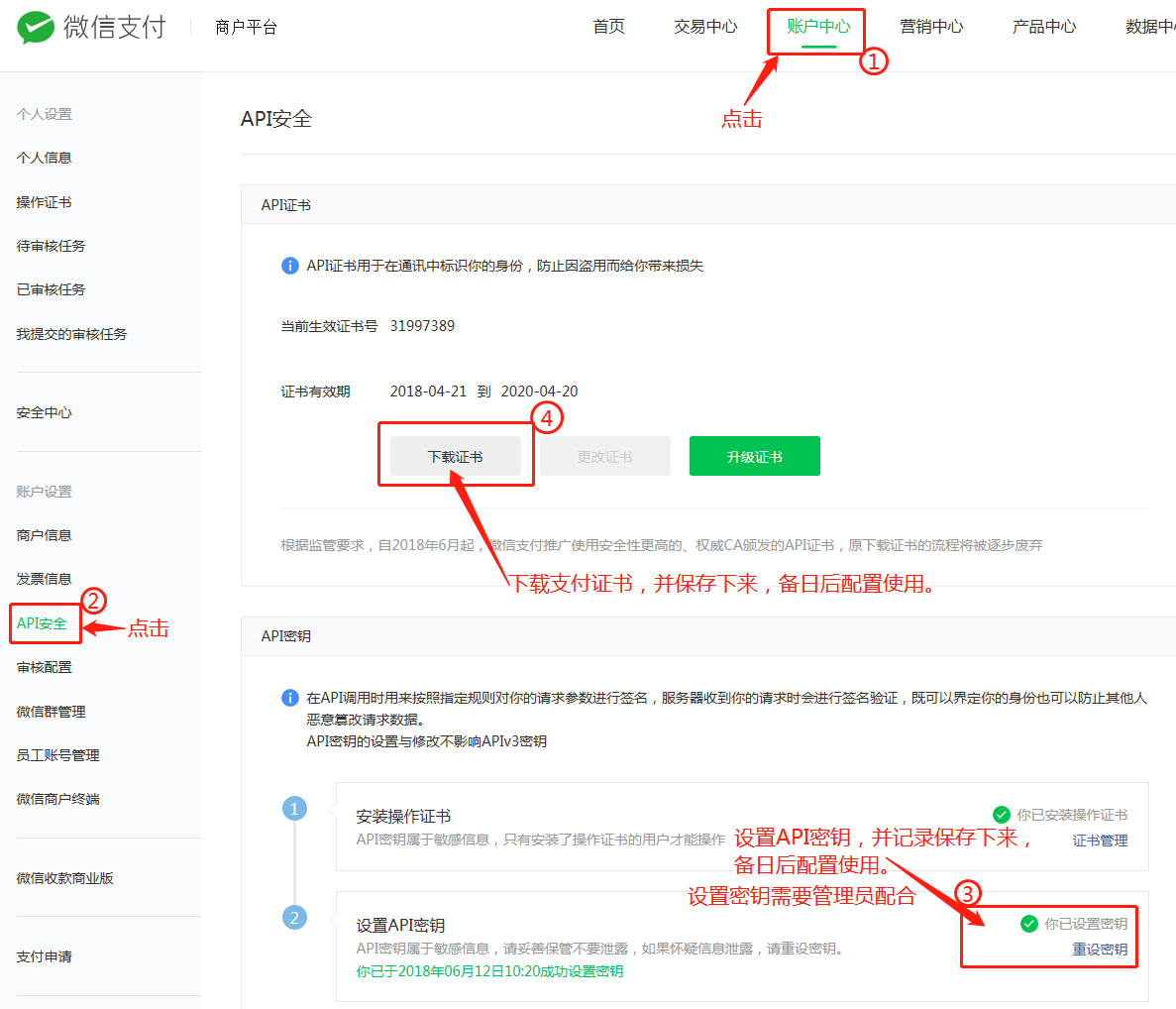Click the 个人设置 sidebar group label
Viewport: 1176px width, 1009px height.
pos(45,114)
